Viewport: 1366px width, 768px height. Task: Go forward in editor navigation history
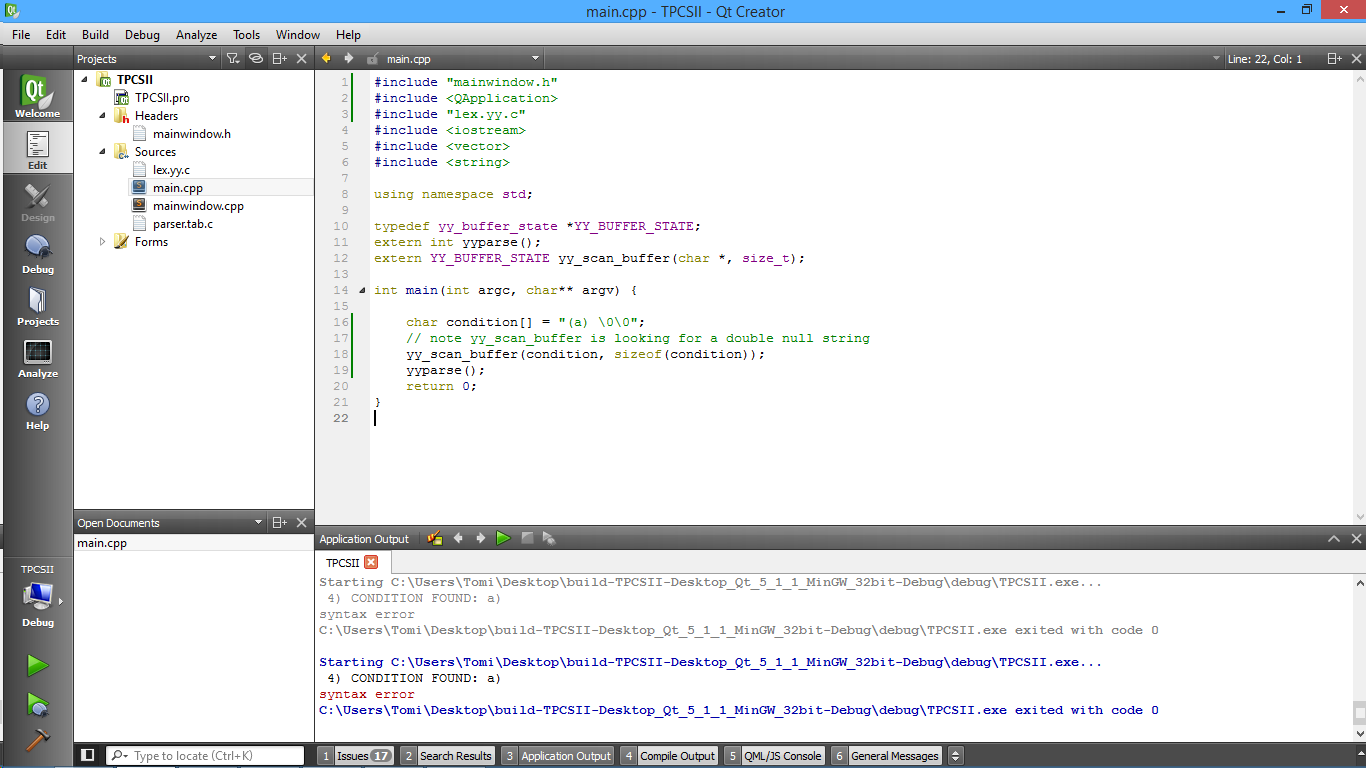click(348, 59)
